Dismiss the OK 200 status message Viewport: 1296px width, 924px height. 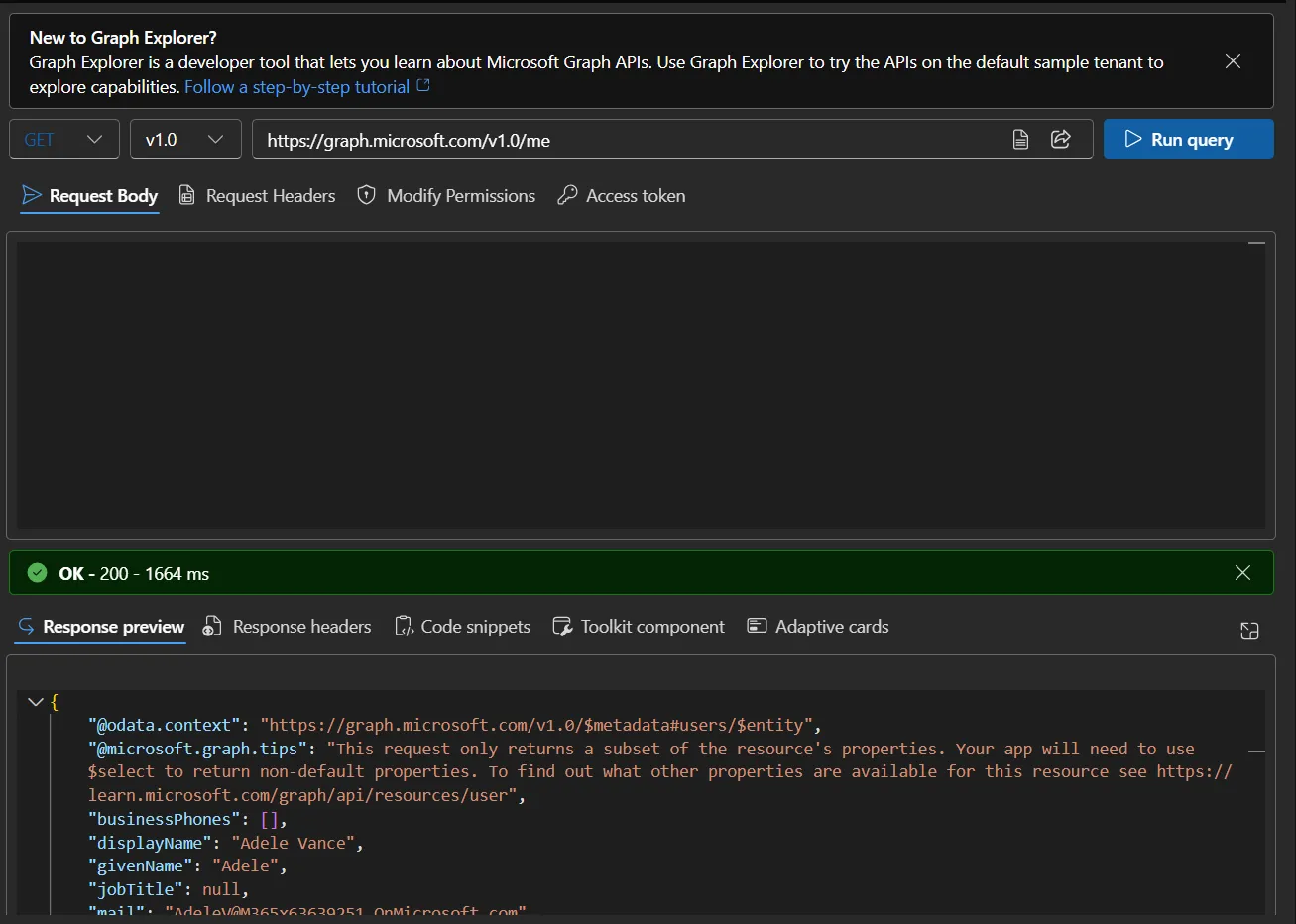(x=1242, y=573)
